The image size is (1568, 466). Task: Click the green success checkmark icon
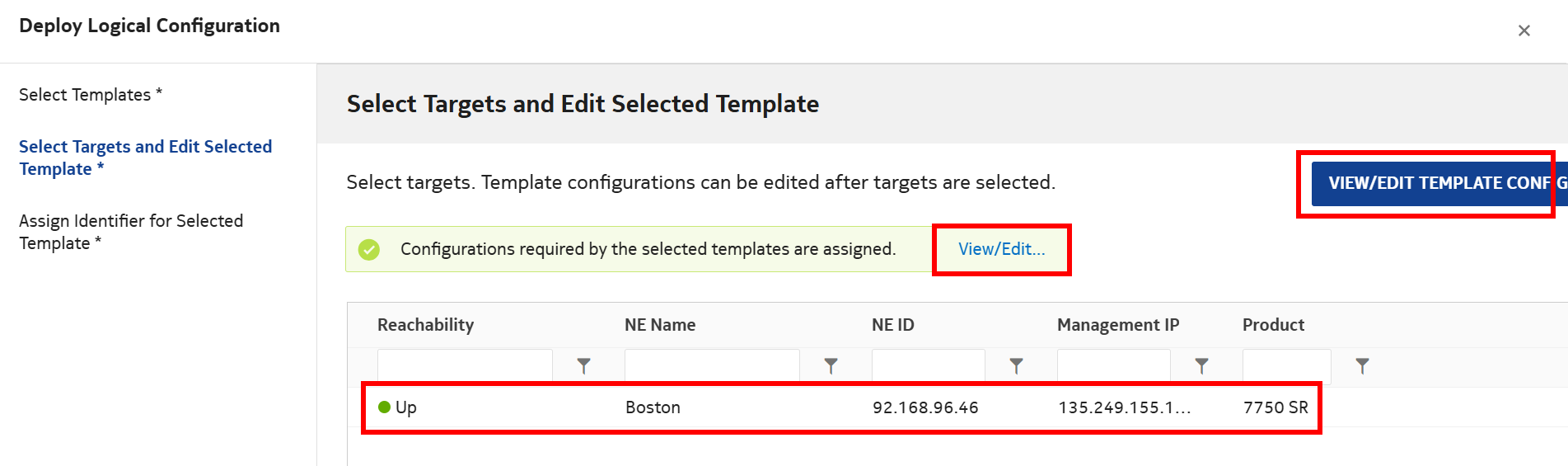(369, 249)
